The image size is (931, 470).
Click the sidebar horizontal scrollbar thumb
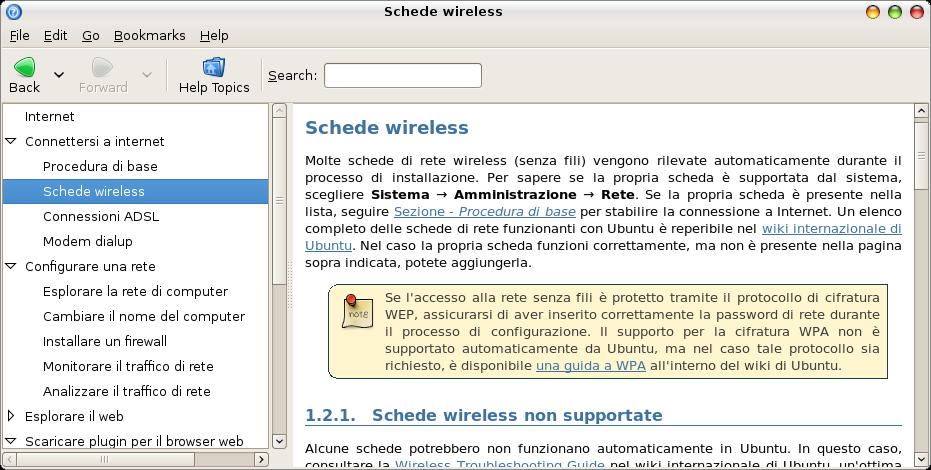[x=105, y=459]
